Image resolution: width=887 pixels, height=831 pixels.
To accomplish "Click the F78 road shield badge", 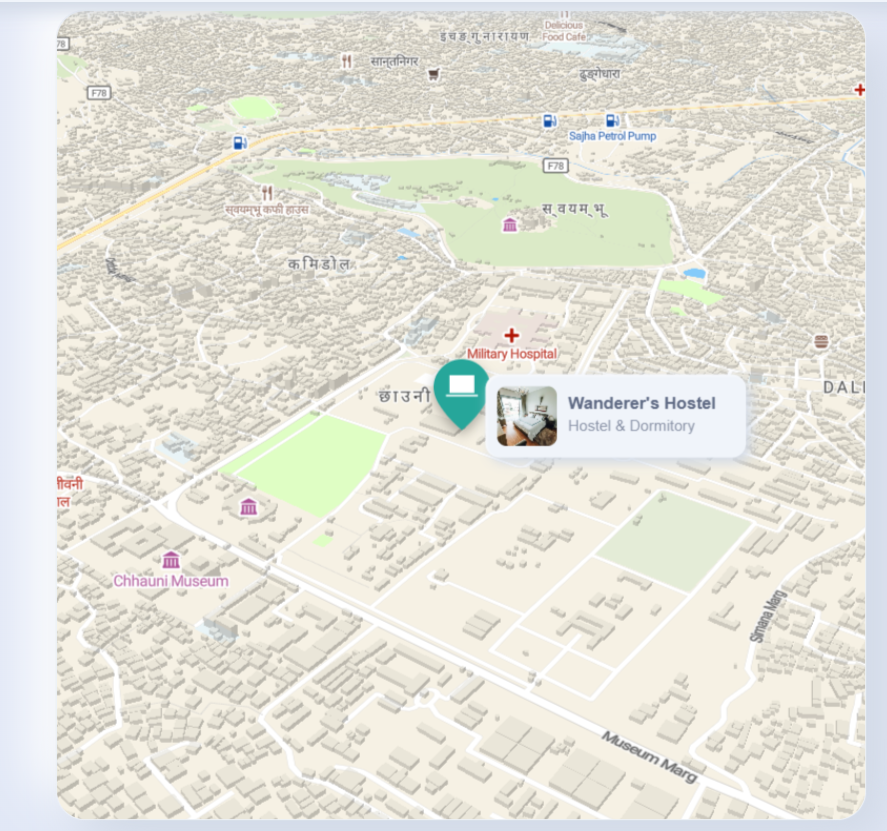I will click(556, 166).
